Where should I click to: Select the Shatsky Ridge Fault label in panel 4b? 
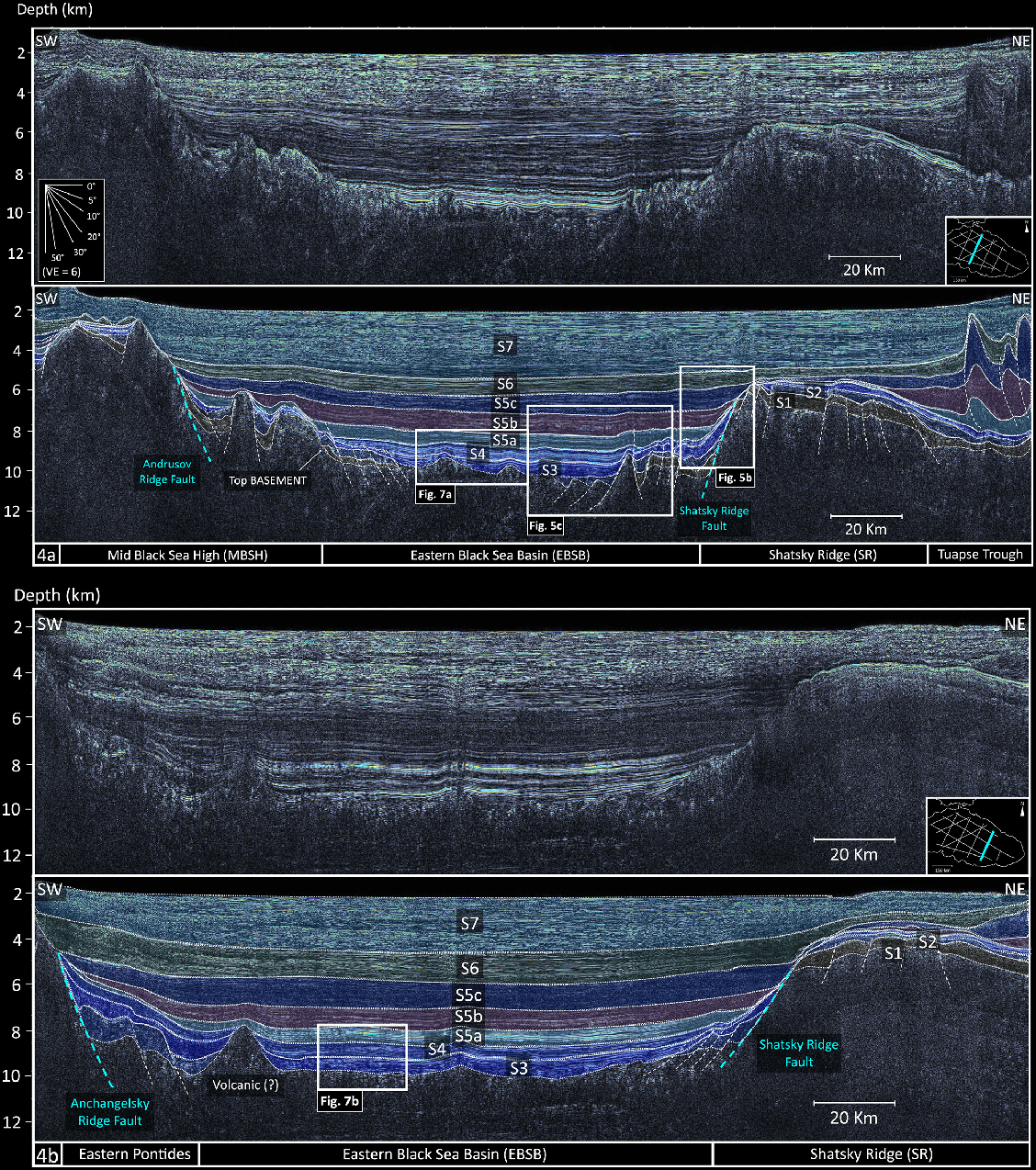click(798, 1053)
